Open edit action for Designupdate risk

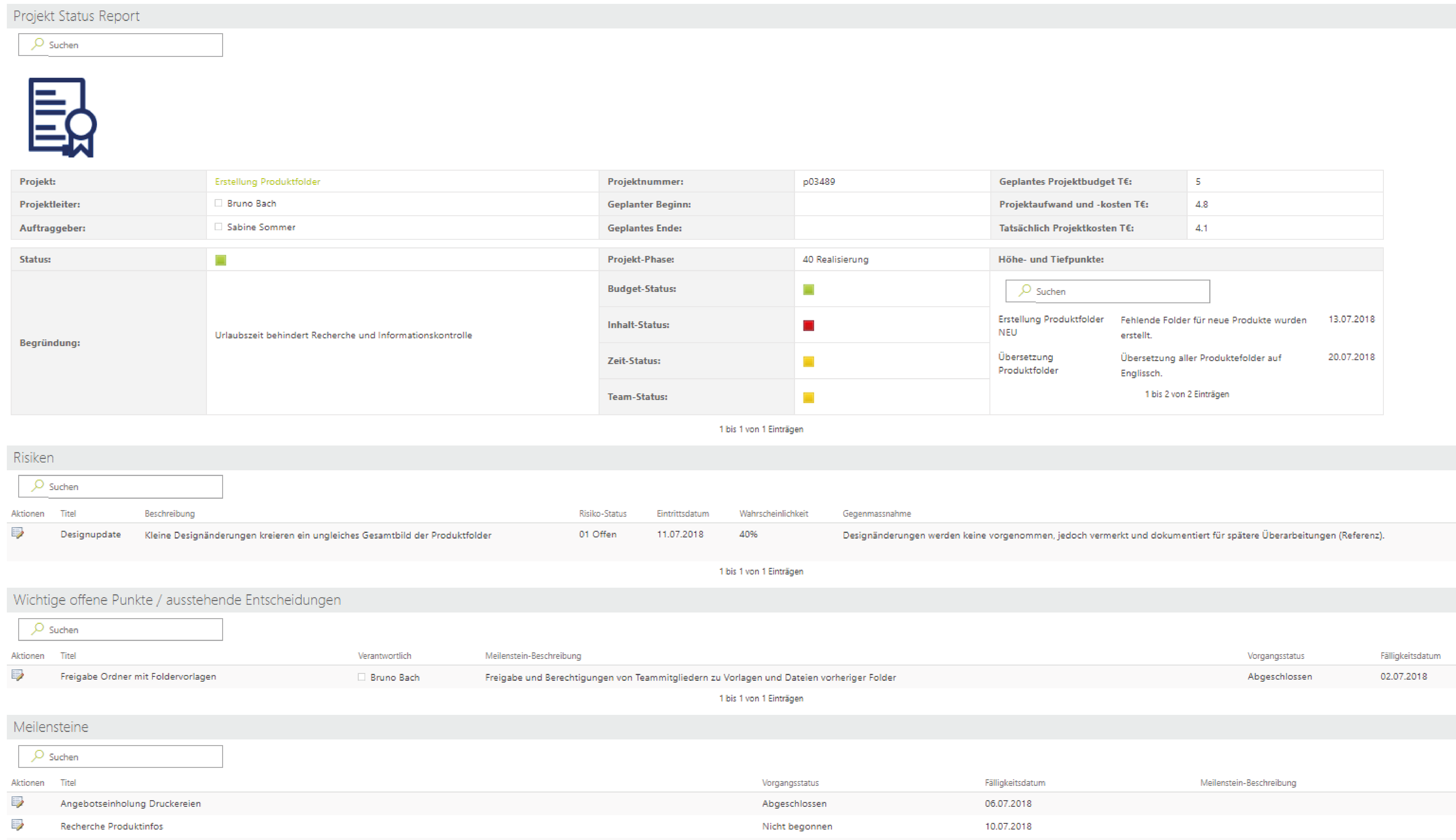click(x=18, y=533)
